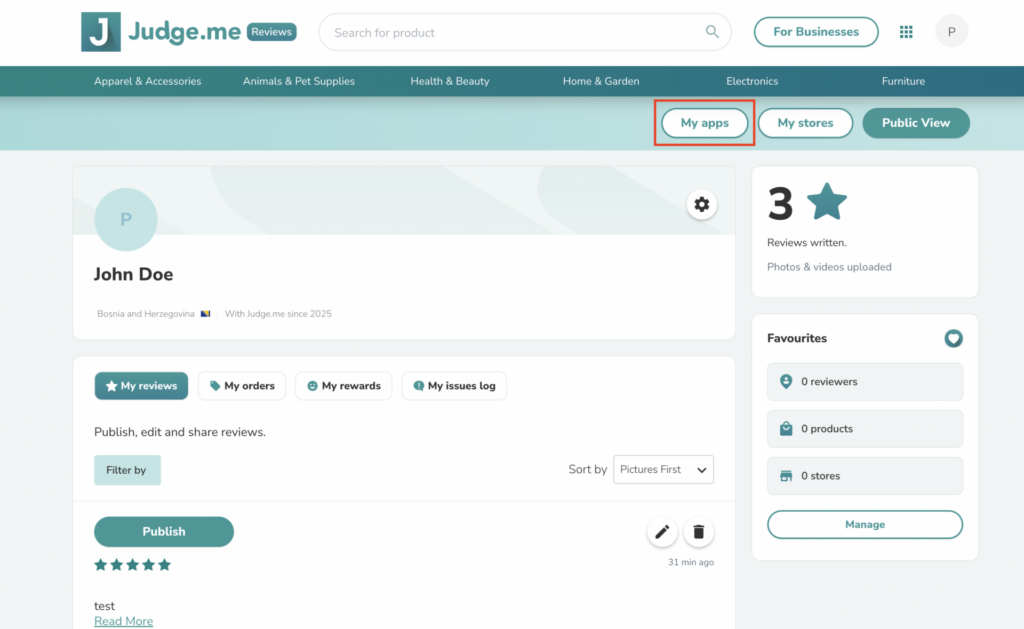
Task: Switch to the My rewards tab
Action: tap(343, 386)
